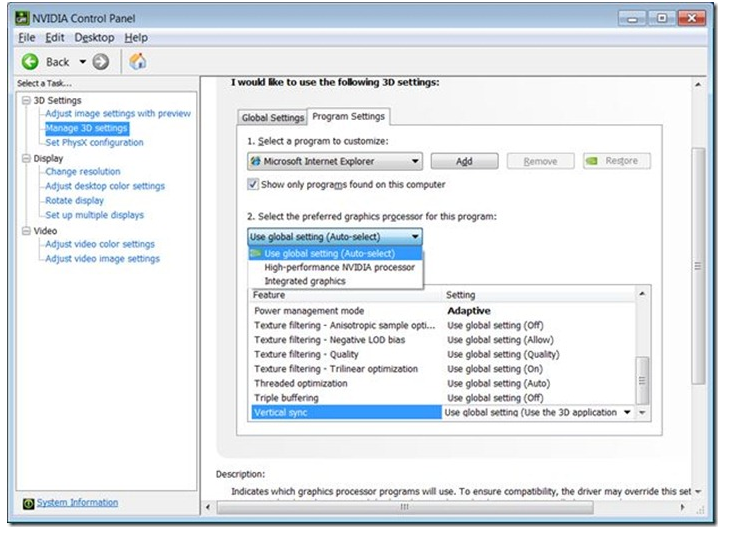Toggle Show only programs found on this computer
The width and height of the screenshot is (729, 534).
tap(252, 185)
